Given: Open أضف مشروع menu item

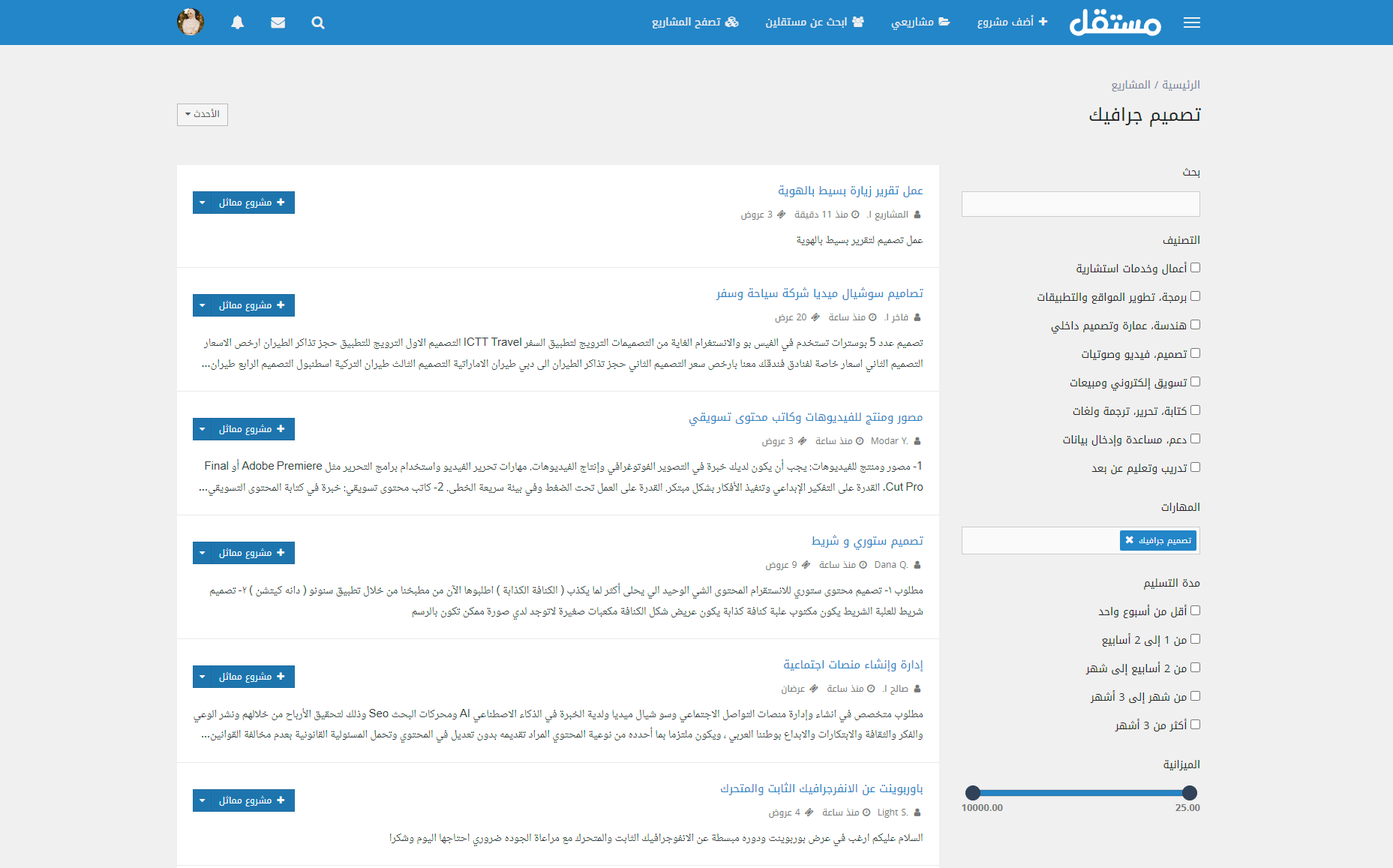Looking at the screenshot, I should pos(1012,22).
